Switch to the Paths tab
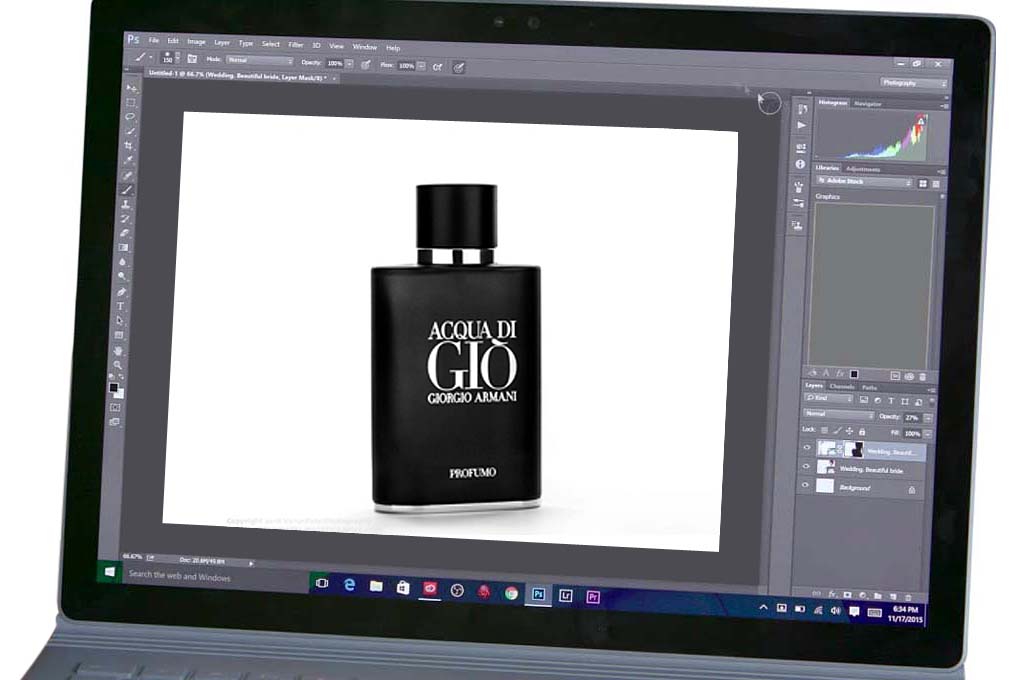 point(869,387)
